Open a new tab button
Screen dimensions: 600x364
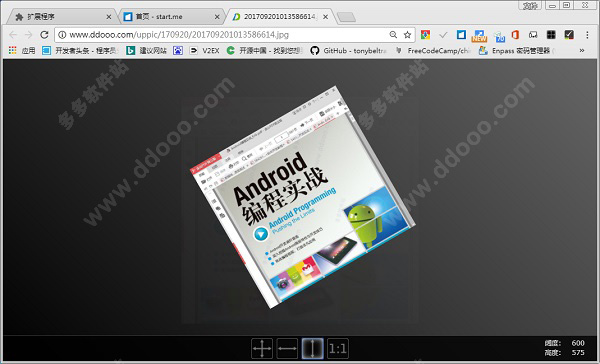(346, 17)
